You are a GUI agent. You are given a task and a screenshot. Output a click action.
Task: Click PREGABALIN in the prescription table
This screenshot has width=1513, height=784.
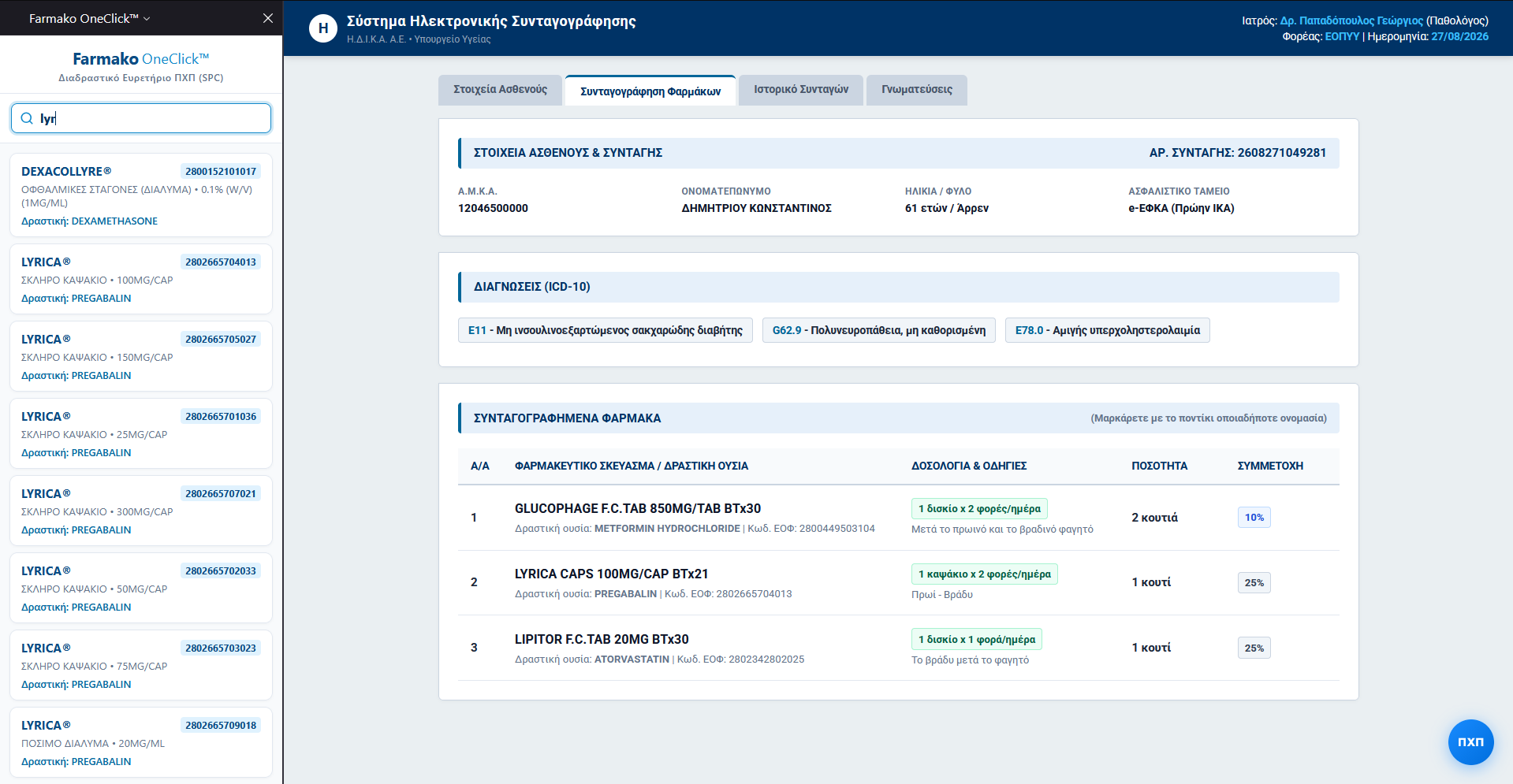click(x=625, y=594)
